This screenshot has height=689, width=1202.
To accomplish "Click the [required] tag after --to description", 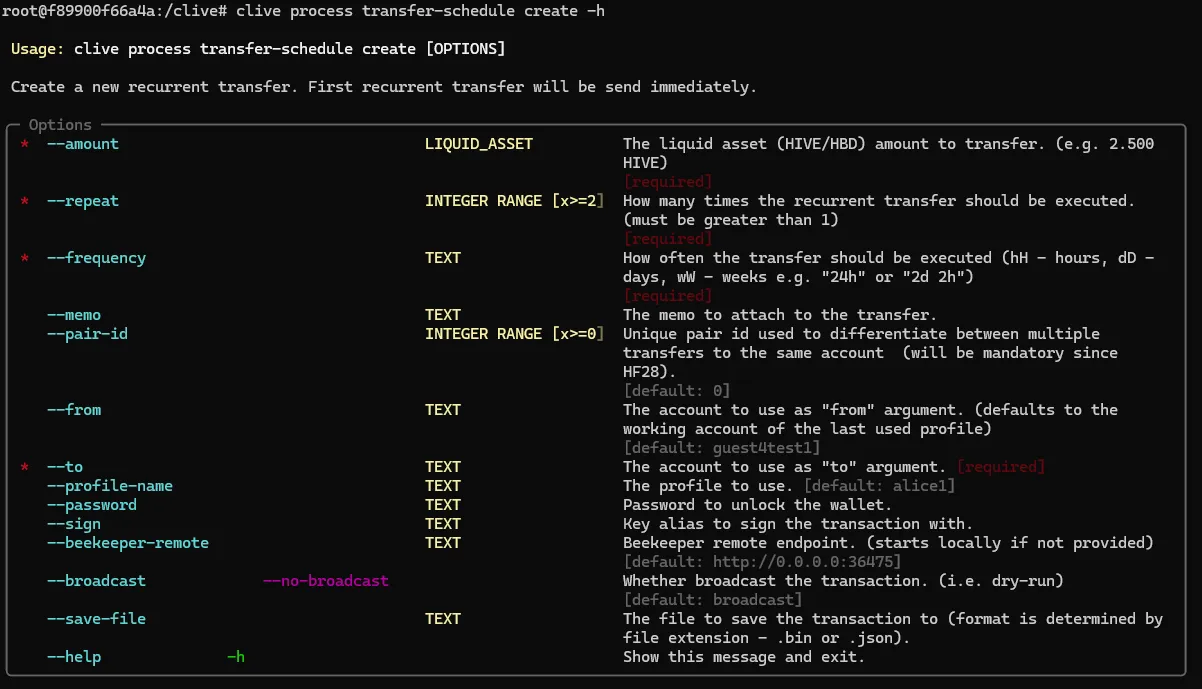I will click(1001, 467).
